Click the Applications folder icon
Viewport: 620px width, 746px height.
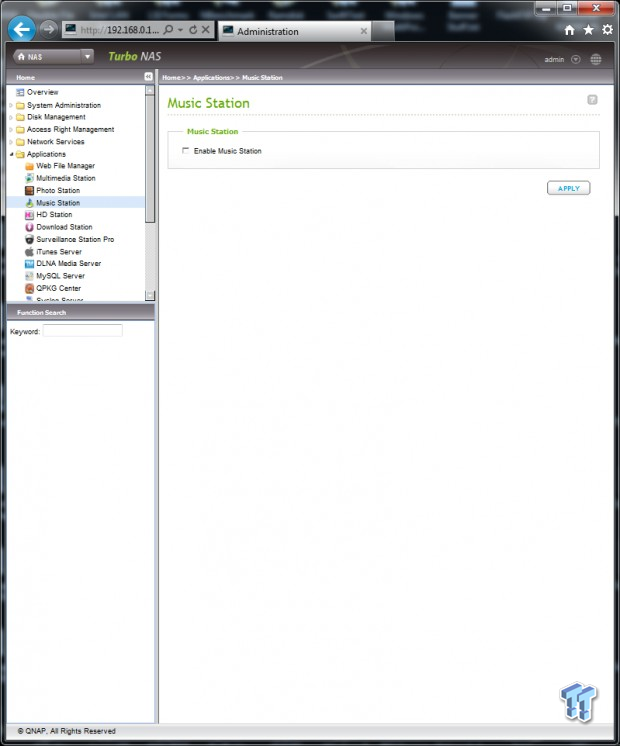20,154
